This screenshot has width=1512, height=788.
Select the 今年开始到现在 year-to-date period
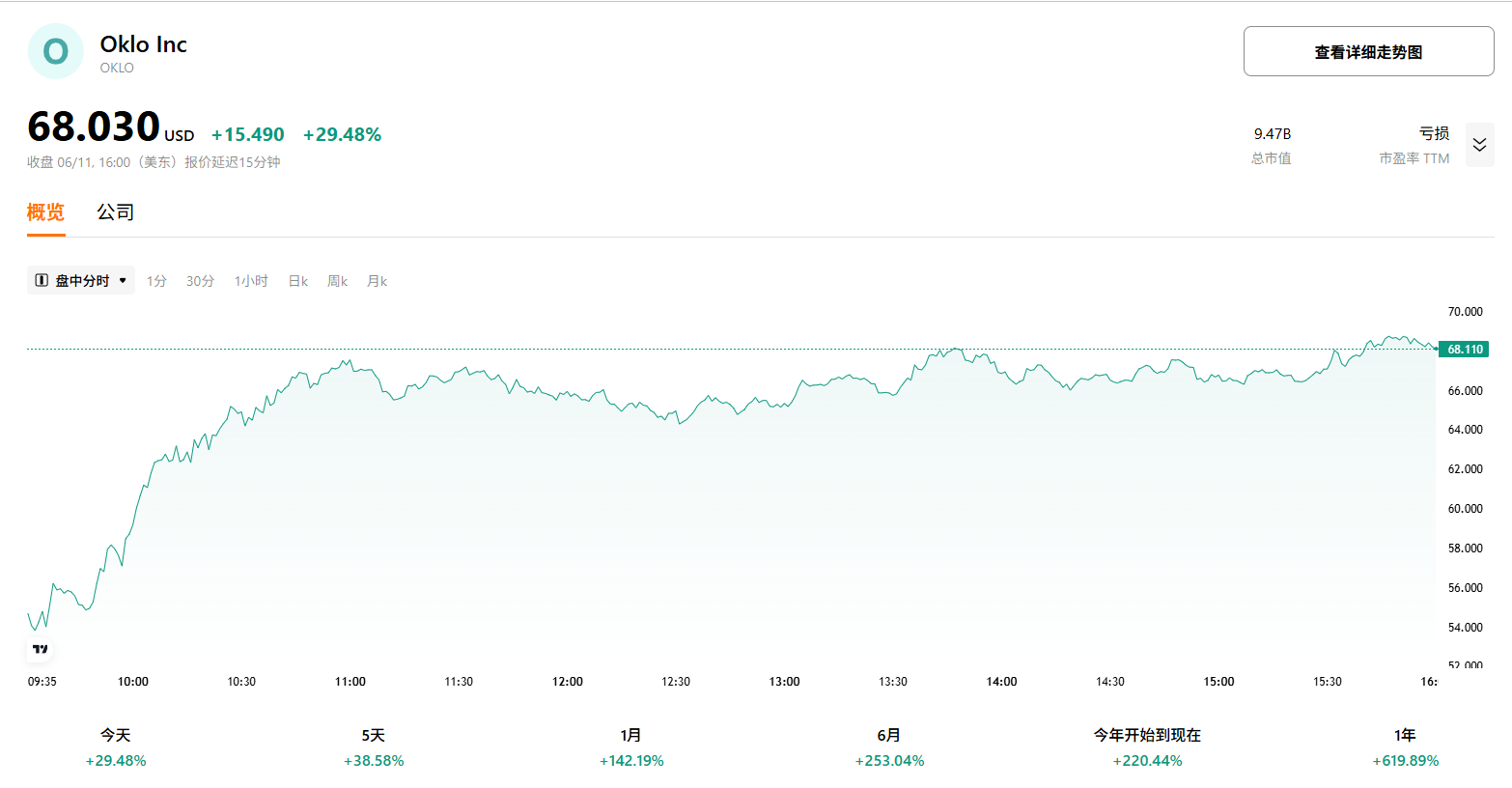click(x=1147, y=747)
